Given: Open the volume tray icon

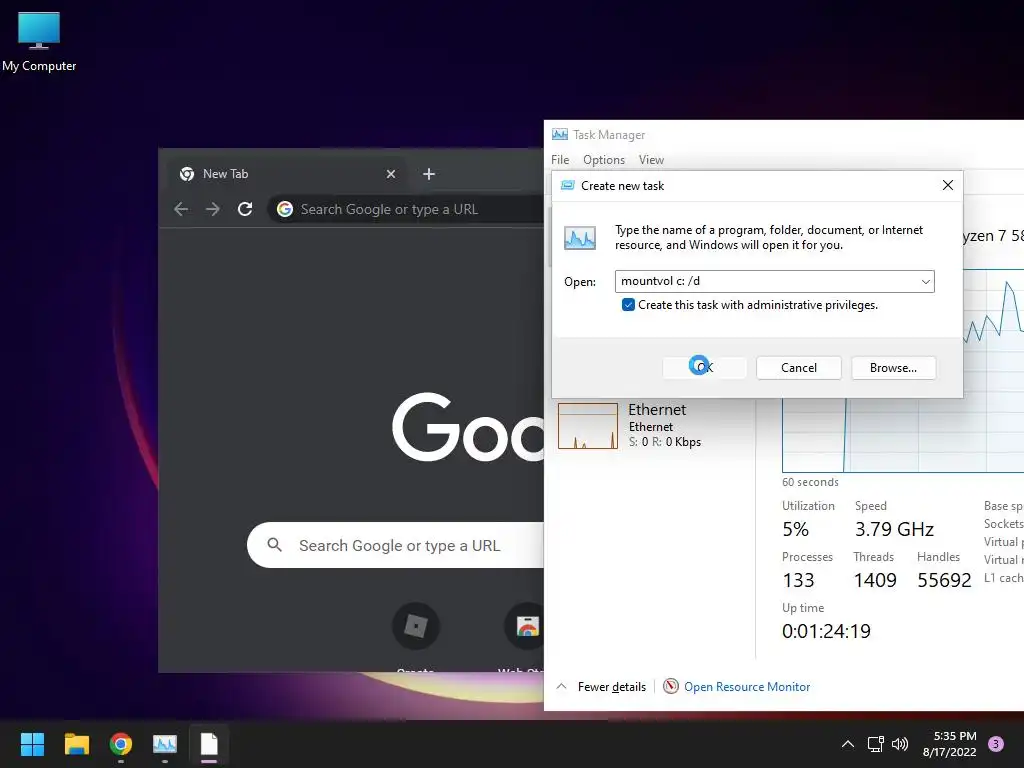Looking at the screenshot, I should (900, 744).
